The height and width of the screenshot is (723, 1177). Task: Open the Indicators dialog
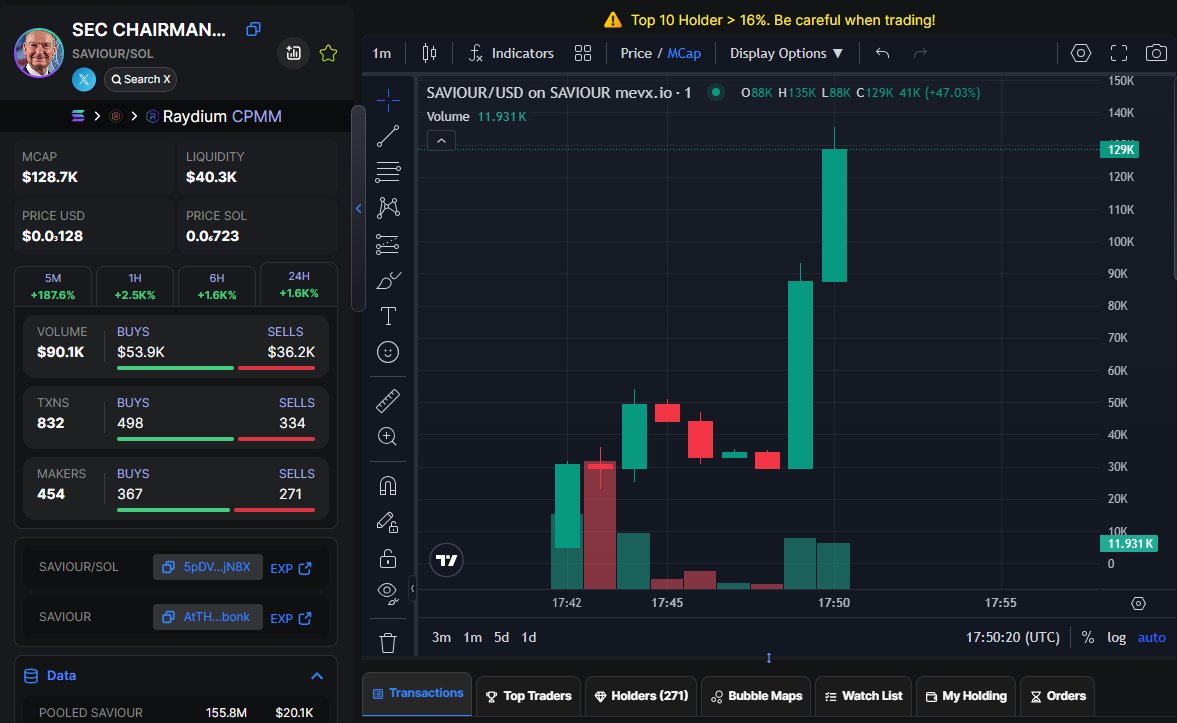pyautogui.click(x=511, y=53)
